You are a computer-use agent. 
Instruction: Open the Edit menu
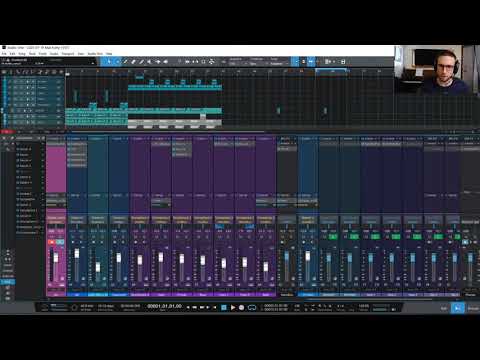point(12,53)
